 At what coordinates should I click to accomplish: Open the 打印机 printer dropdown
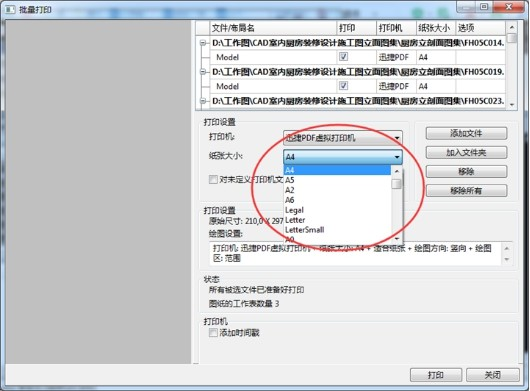point(343,138)
